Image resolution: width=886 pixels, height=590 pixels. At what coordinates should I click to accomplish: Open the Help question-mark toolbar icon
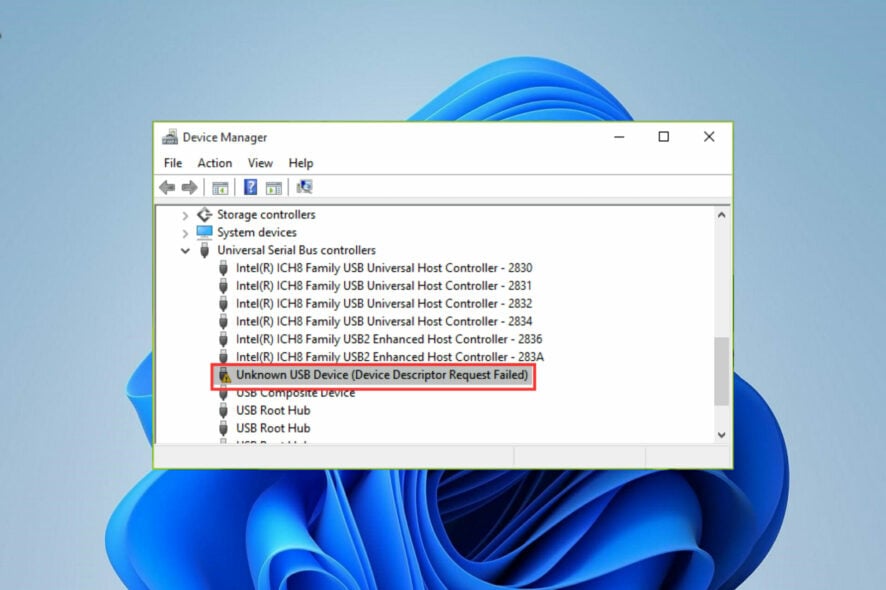250,187
